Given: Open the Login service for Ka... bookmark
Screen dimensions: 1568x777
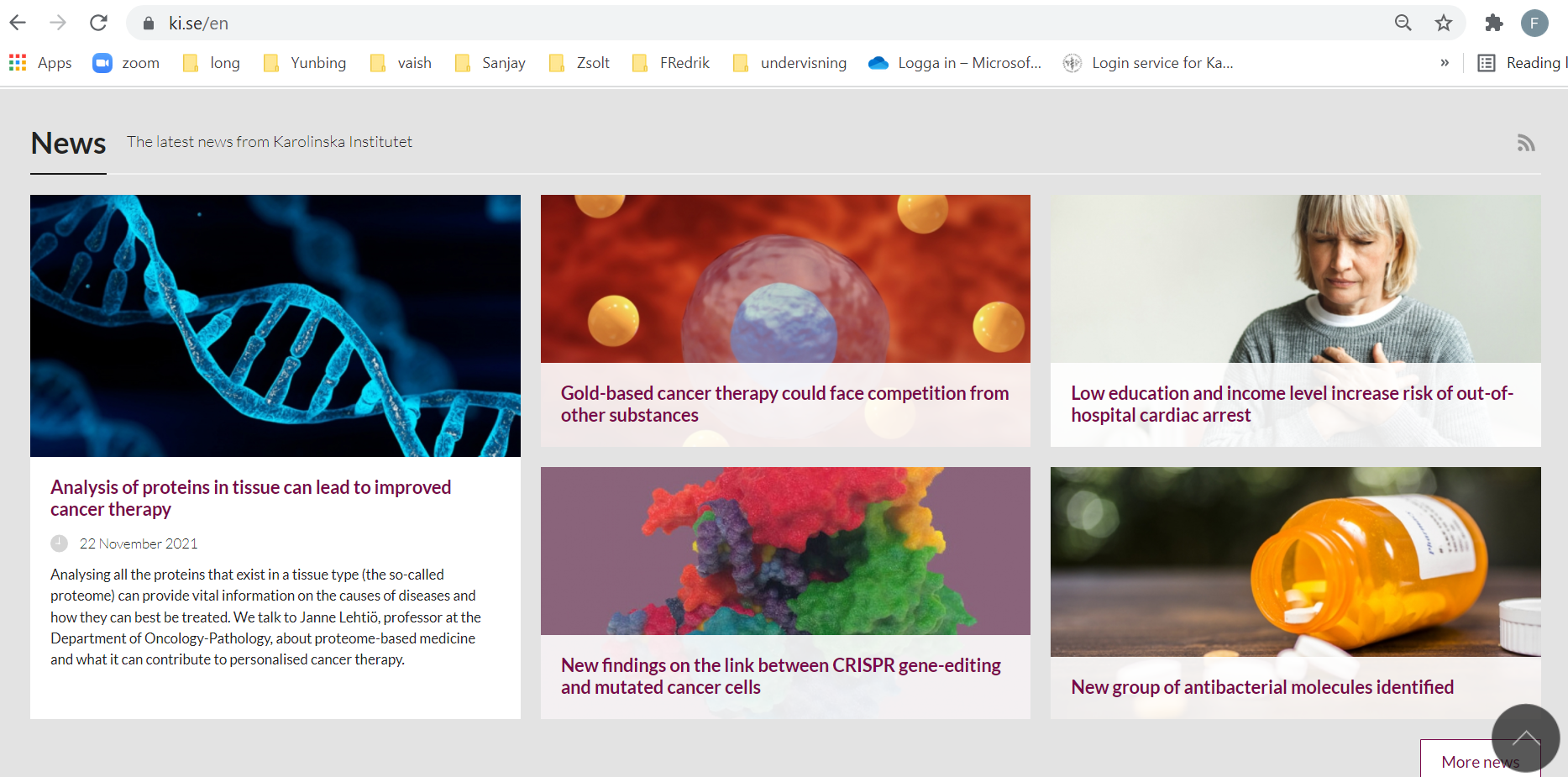Looking at the screenshot, I should [x=1148, y=63].
